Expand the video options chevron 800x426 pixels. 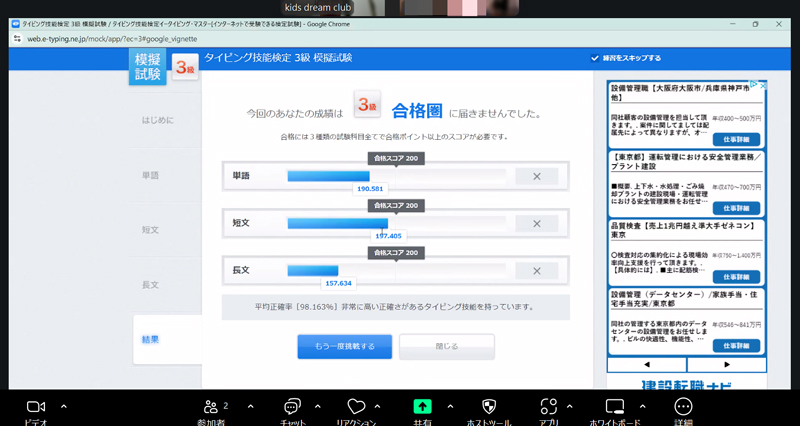(64, 407)
